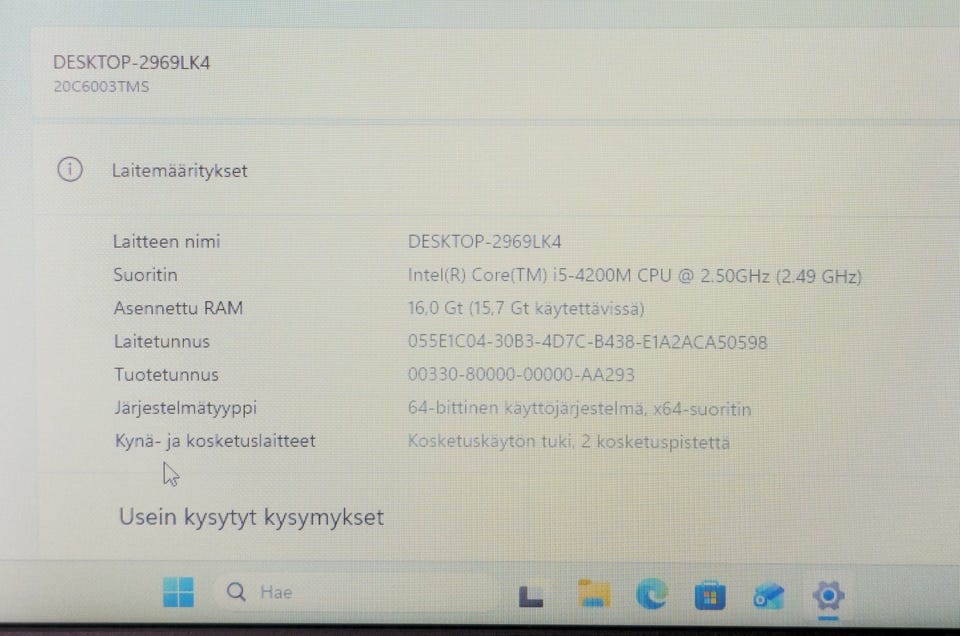Viewport: 960px width, 636px height.
Task: Collapse the Laitemääritykset section header
Action: 496,170
